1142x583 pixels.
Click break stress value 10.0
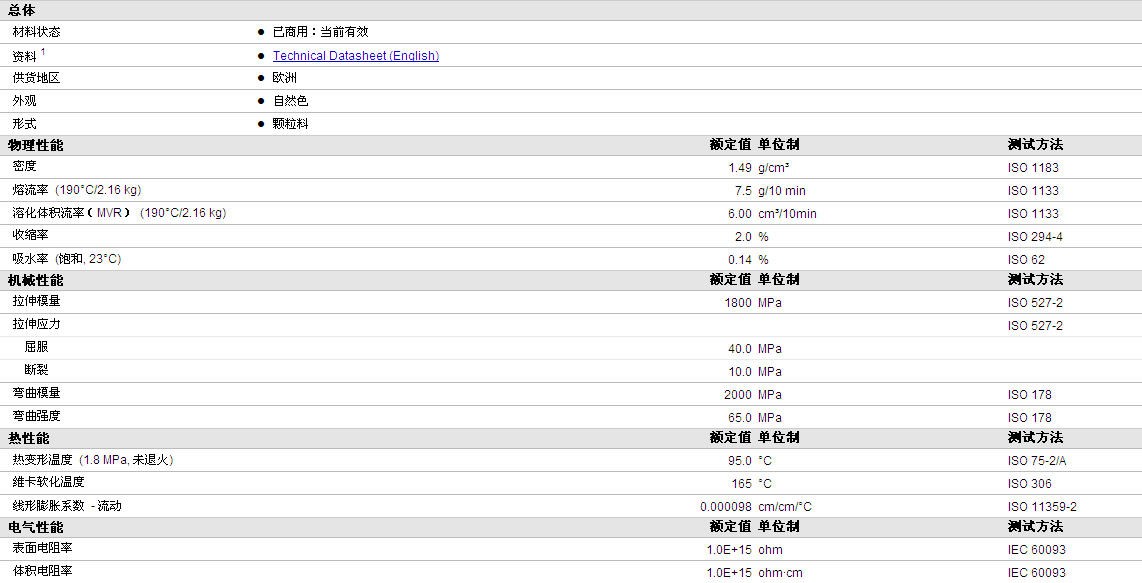click(740, 372)
